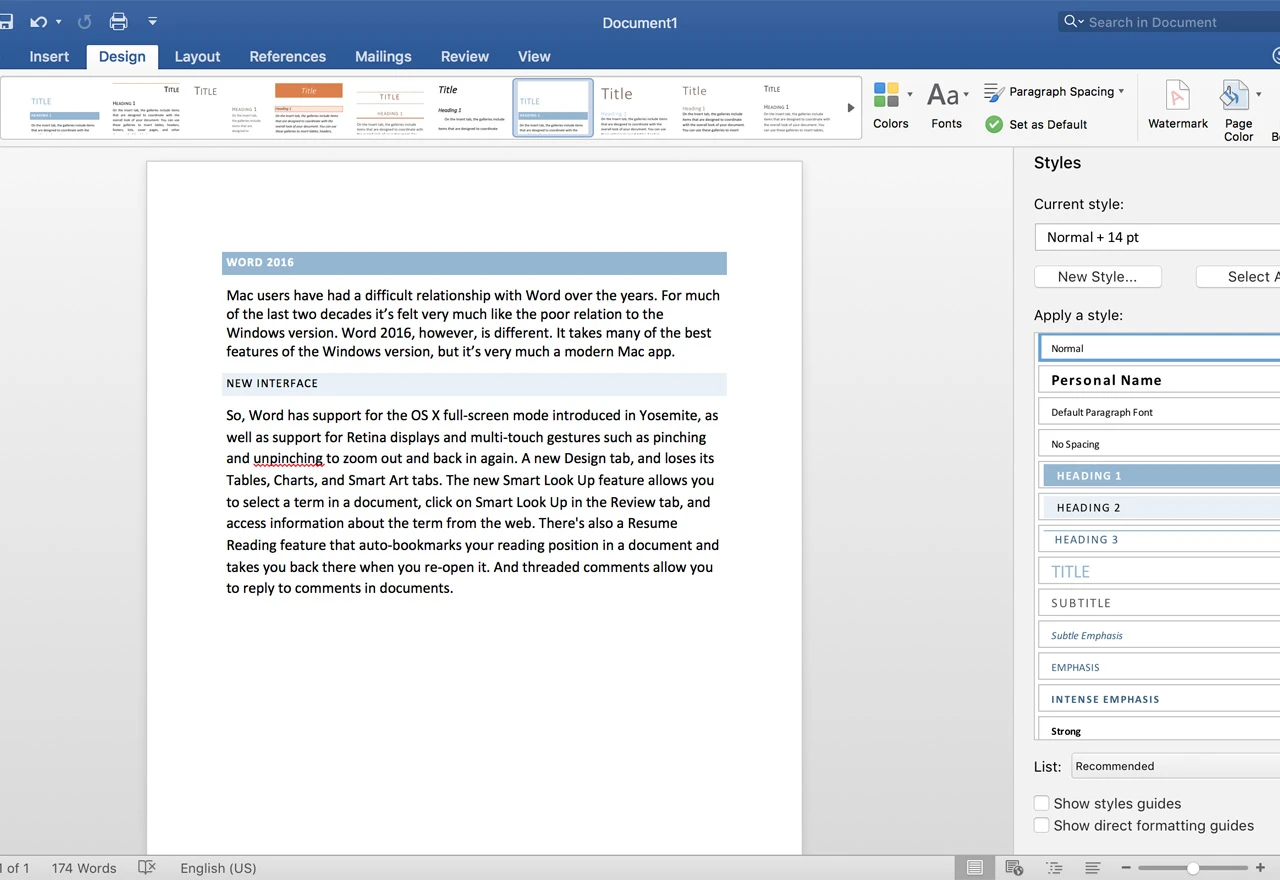Open the Colors dropdown arrow

click(910, 95)
